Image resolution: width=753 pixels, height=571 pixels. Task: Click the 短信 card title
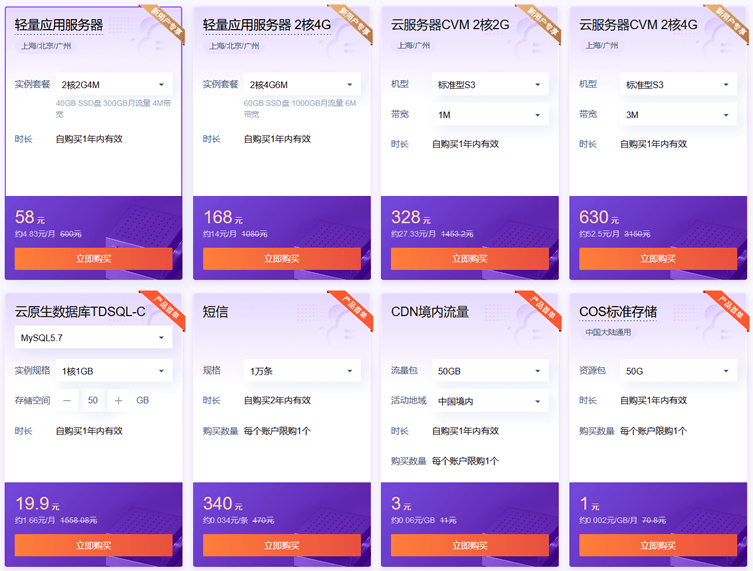click(x=216, y=312)
